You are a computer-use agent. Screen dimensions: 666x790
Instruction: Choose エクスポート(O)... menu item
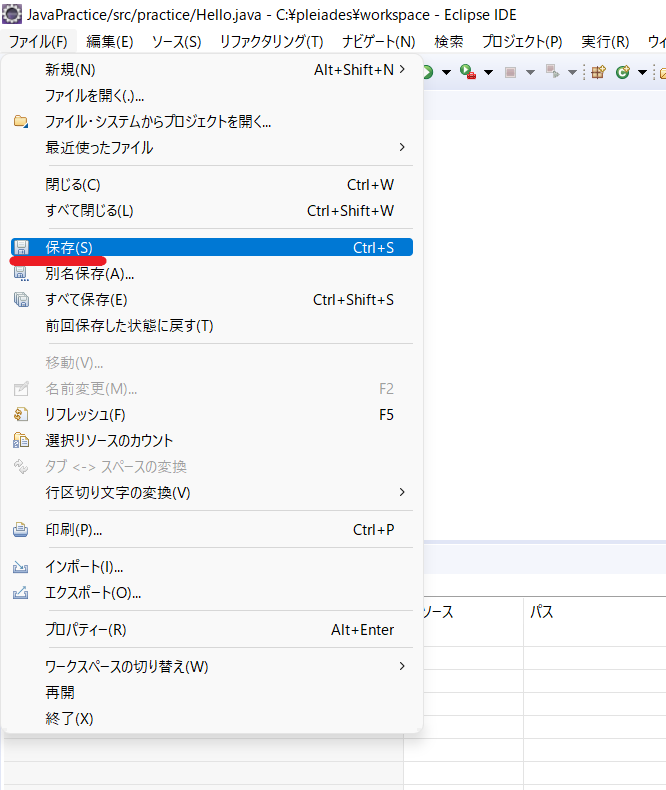pyautogui.click(x=212, y=593)
